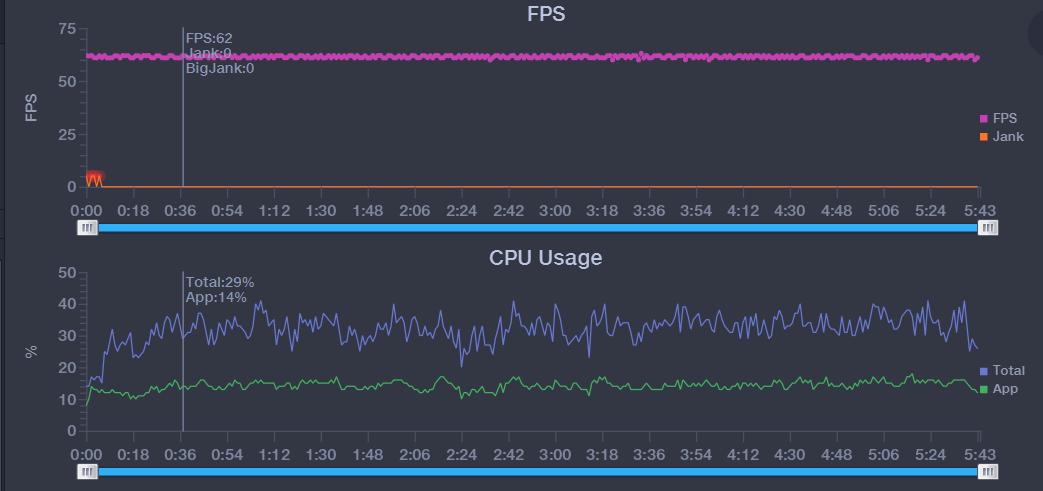Click the blue range bar under the FPS chart
This screenshot has width=1043, height=491.
[x=538, y=228]
